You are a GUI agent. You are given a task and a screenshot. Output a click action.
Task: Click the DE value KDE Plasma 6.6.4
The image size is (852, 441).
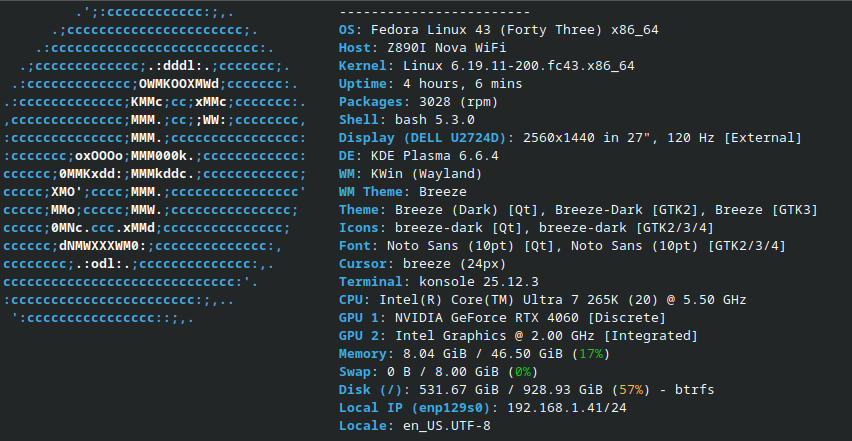(435, 156)
